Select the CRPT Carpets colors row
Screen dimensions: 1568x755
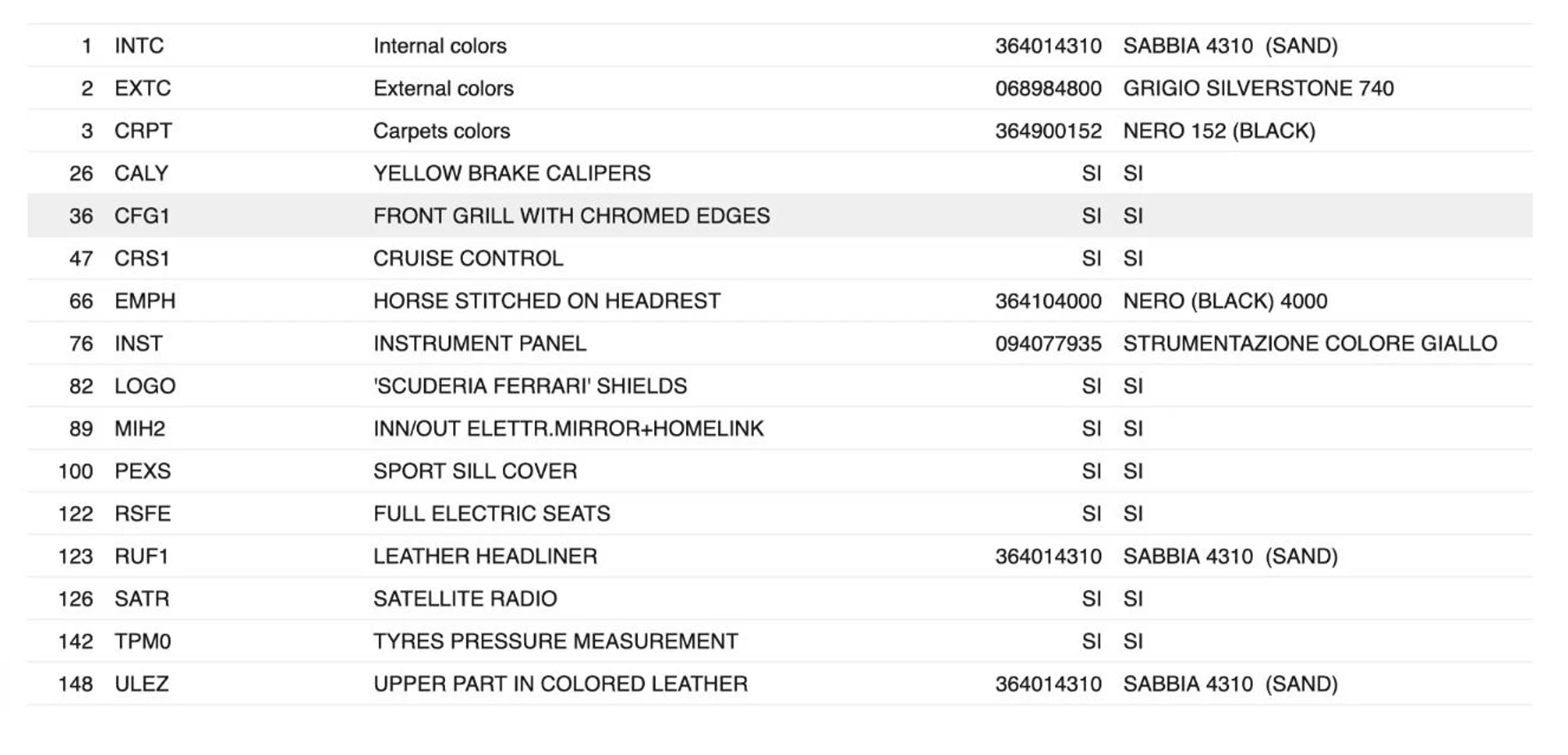click(x=780, y=131)
